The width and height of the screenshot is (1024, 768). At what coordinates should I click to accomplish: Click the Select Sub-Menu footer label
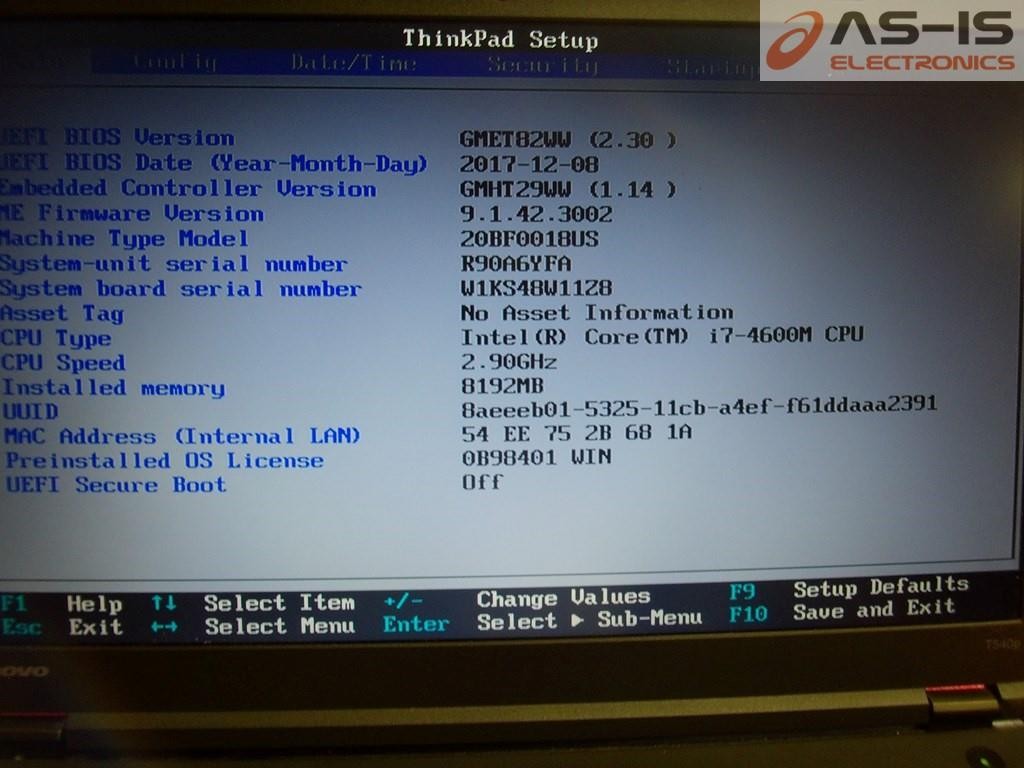(x=590, y=620)
